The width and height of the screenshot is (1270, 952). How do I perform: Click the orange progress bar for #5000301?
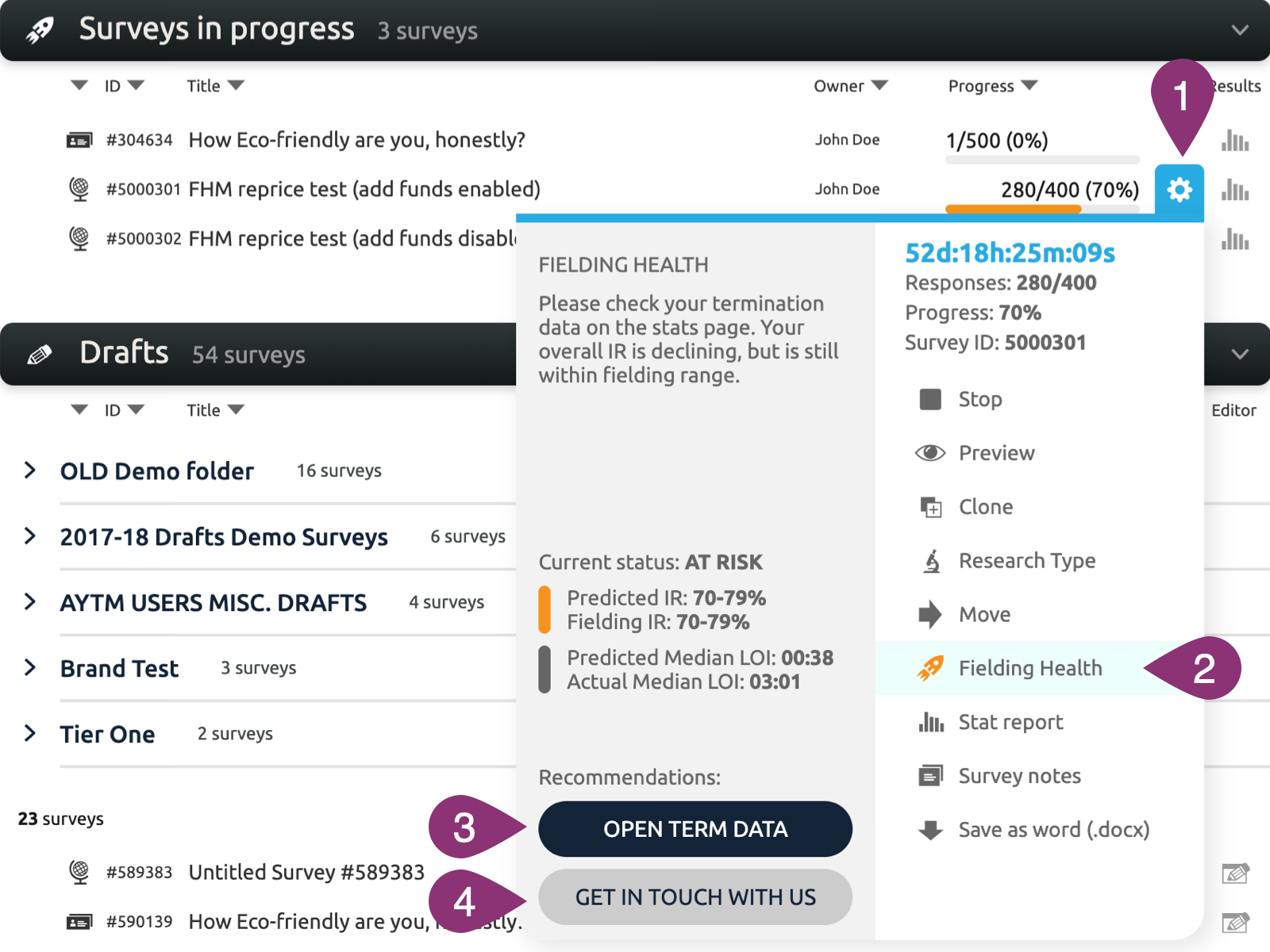(x=1013, y=209)
